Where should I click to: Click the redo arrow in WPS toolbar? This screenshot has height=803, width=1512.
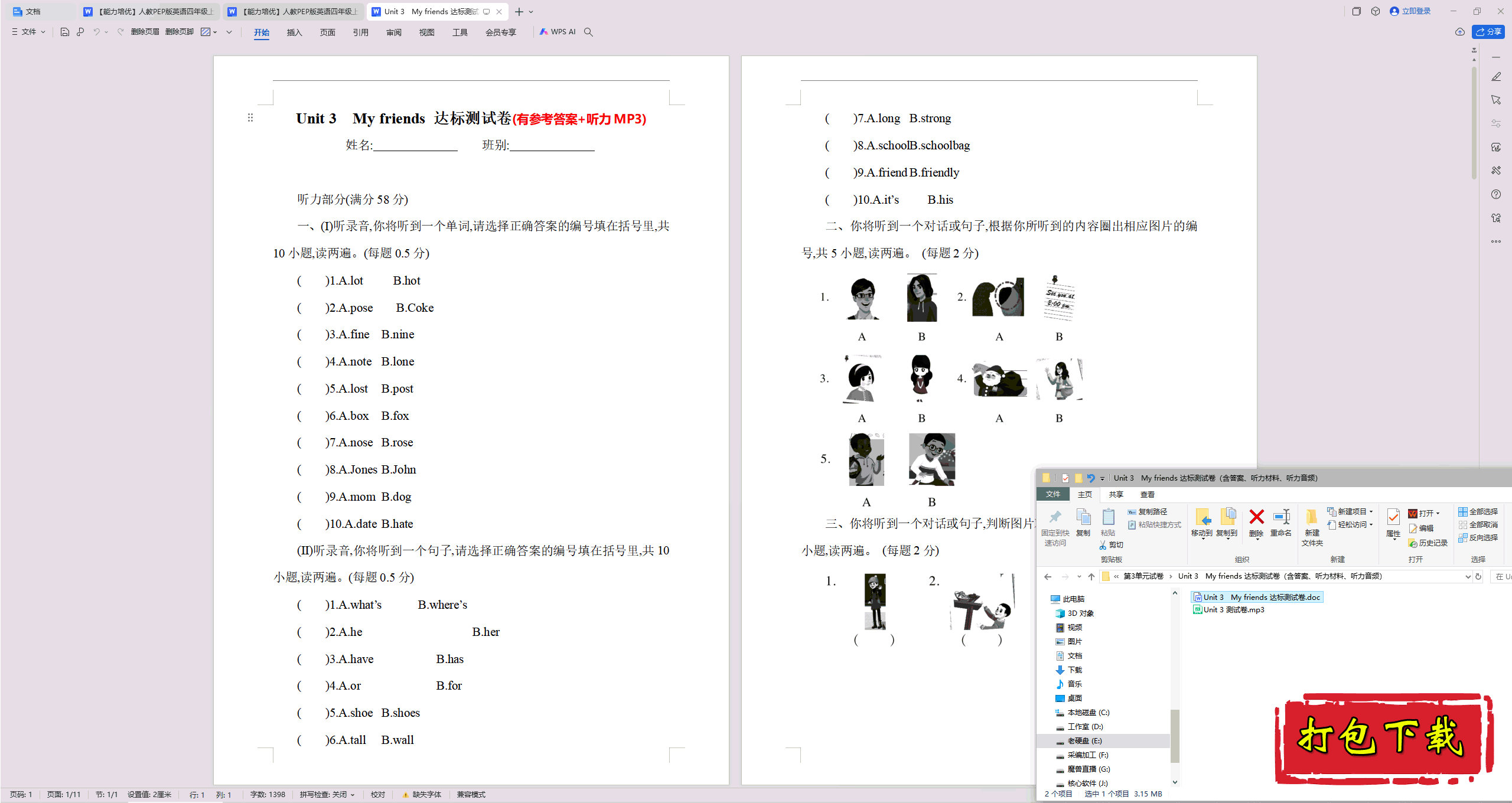coord(120,32)
